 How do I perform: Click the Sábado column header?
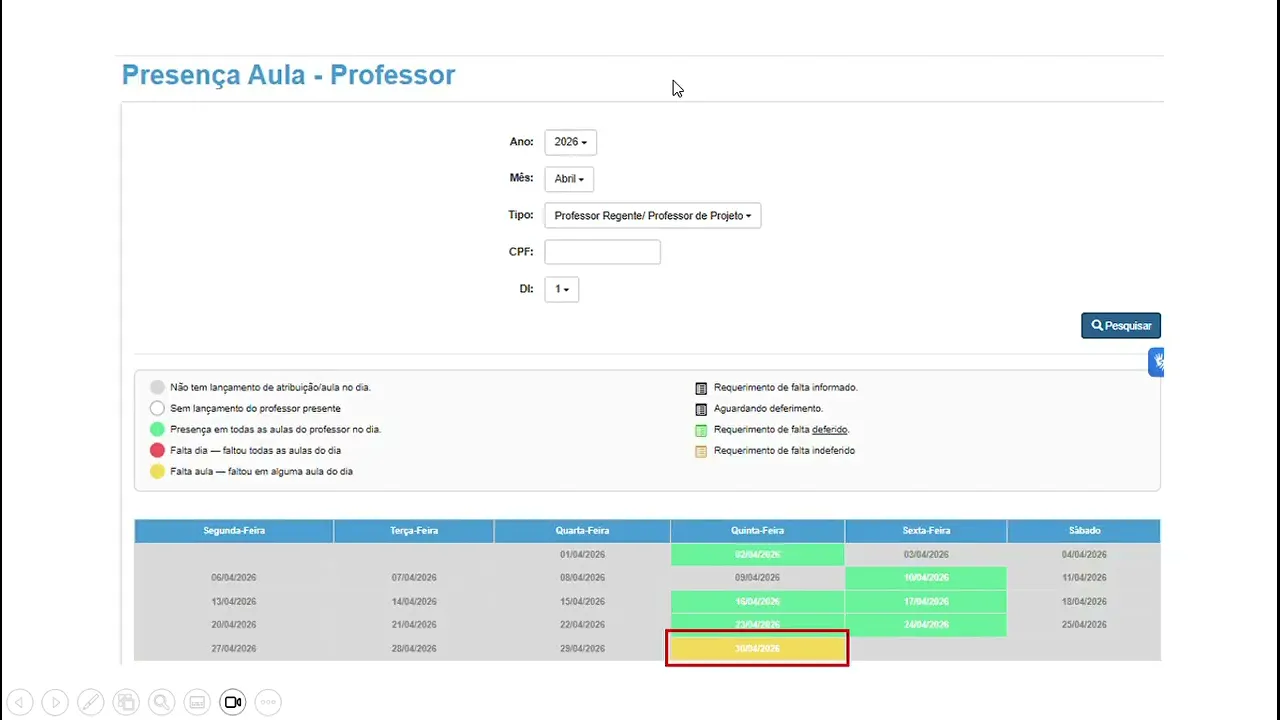coord(1084,531)
